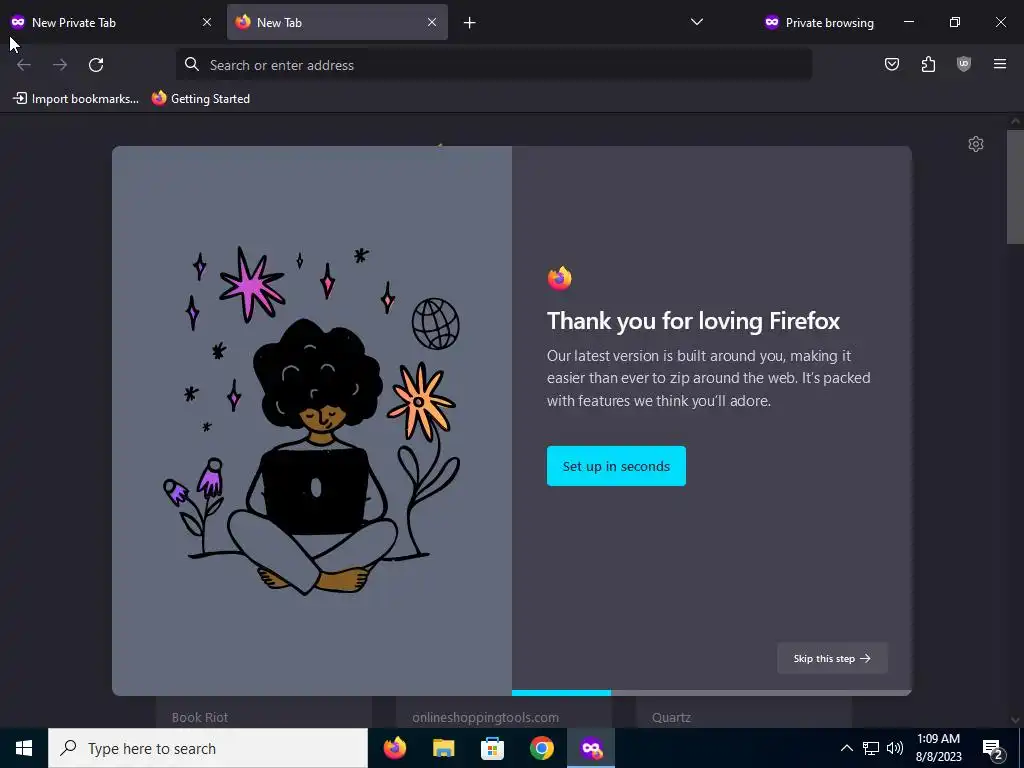
Task: Click Skip this step button
Action: [832, 658]
